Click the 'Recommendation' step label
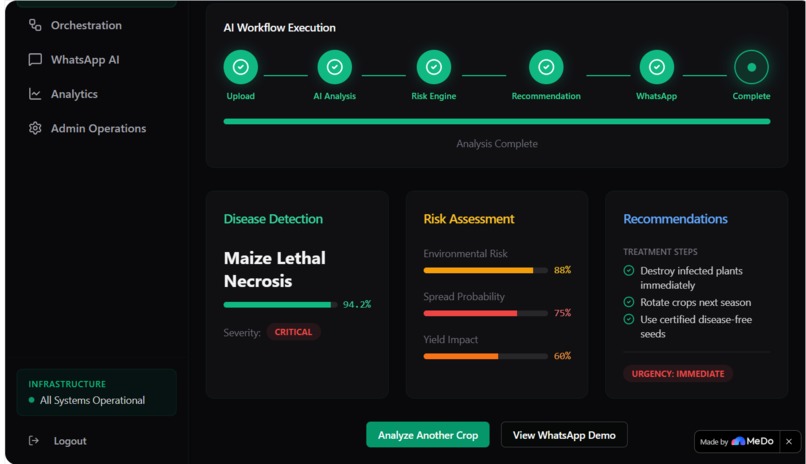 tap(546, 96)
